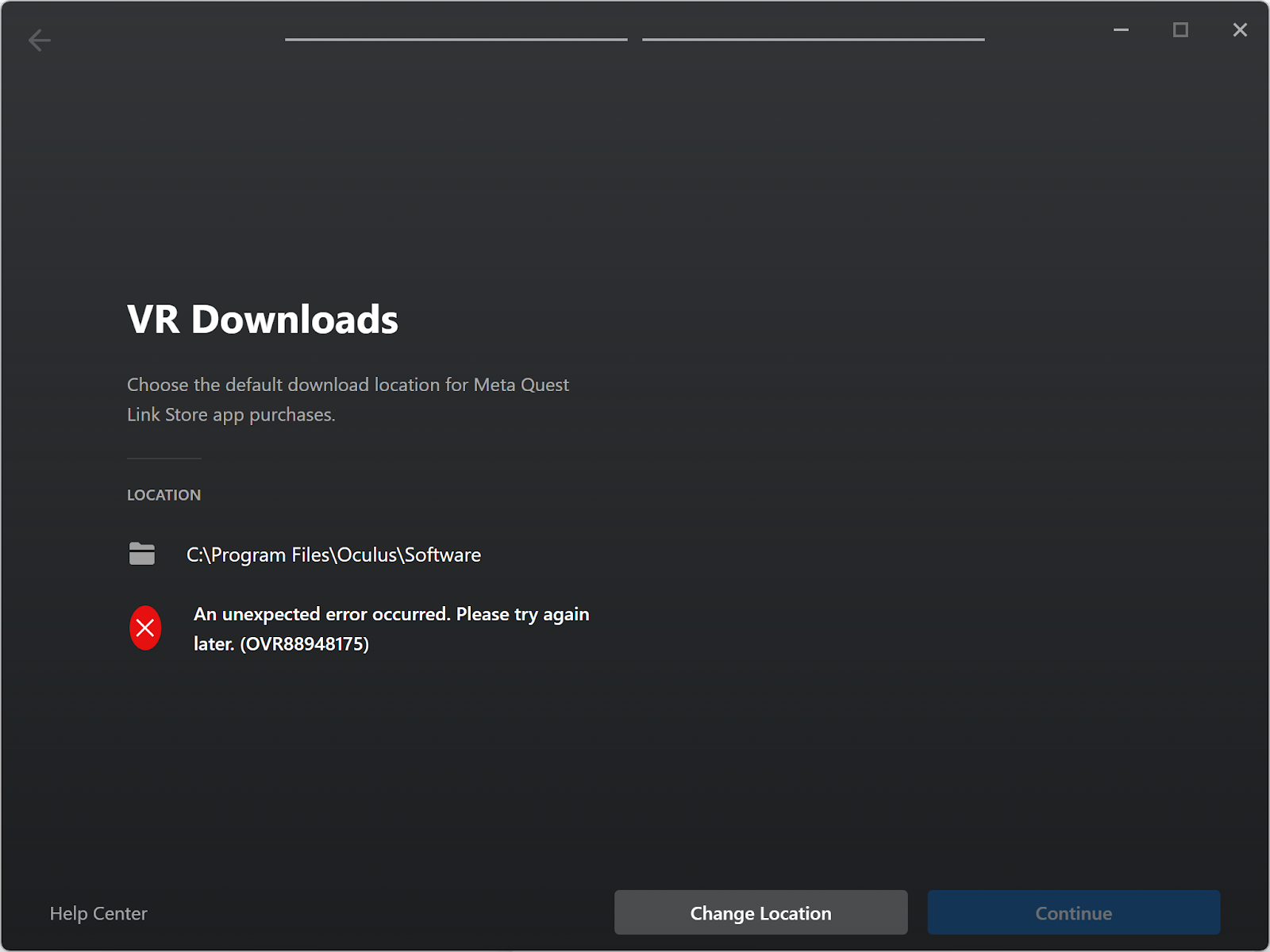Click the 'Link Store app purchases' text line
Image resolution: width=1270 pixels, height=952 pixels.
coord(231,415)
